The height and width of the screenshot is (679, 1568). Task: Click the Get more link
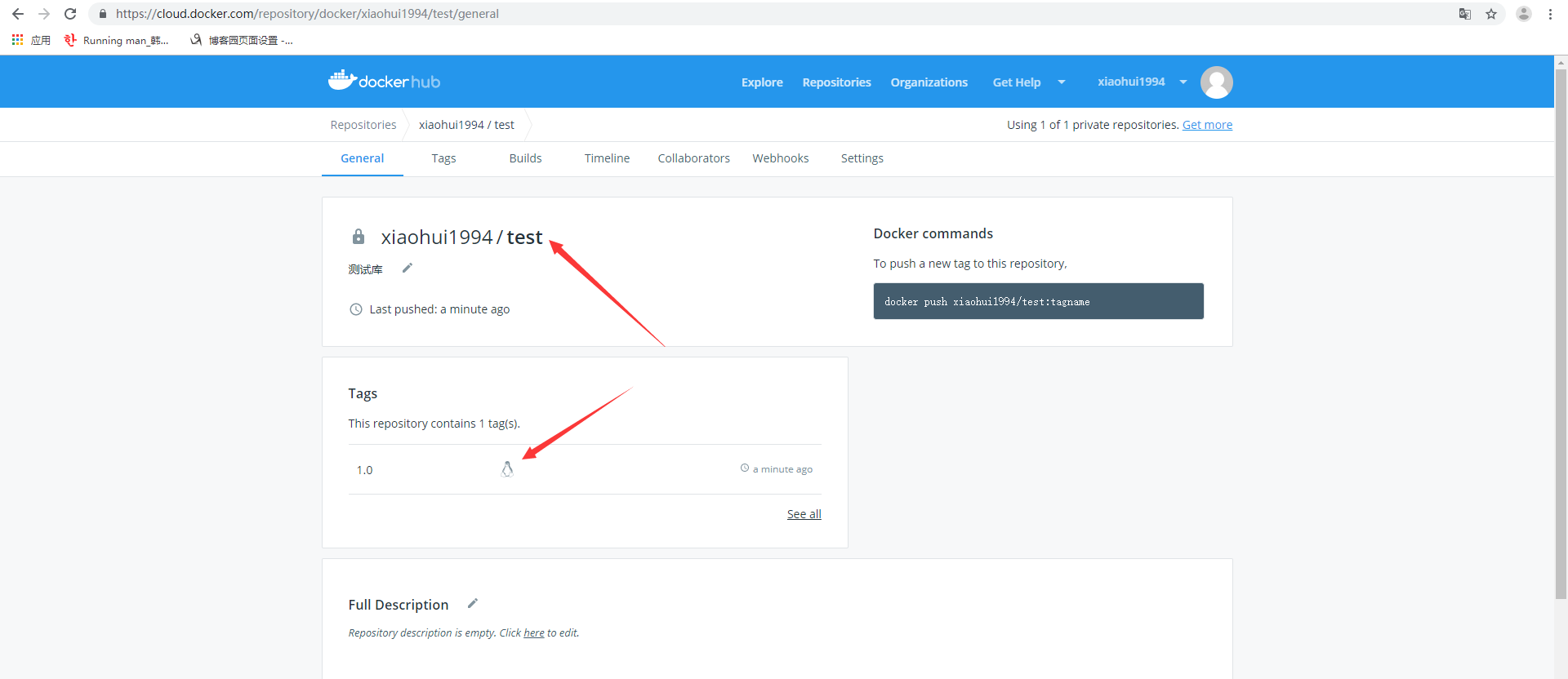(x=1207, y=125)
